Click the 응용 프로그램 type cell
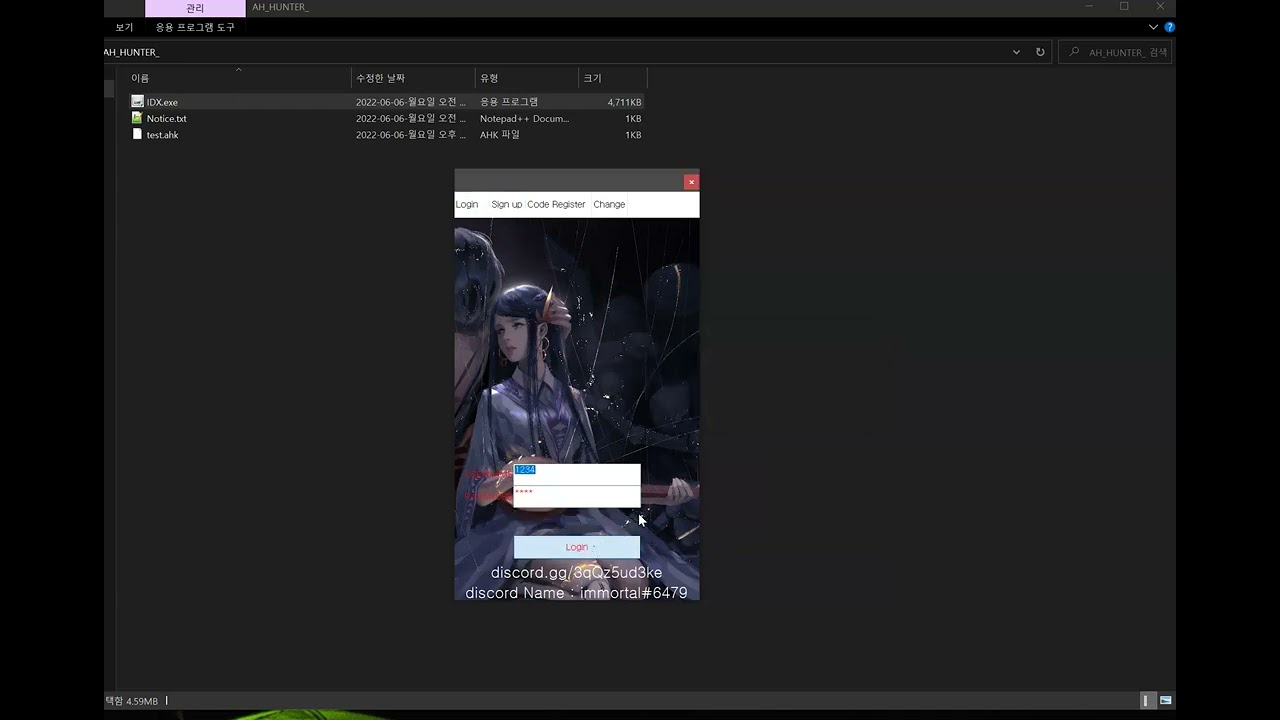This screenshot has height=720, width=1280. click(x=508, y=102)
